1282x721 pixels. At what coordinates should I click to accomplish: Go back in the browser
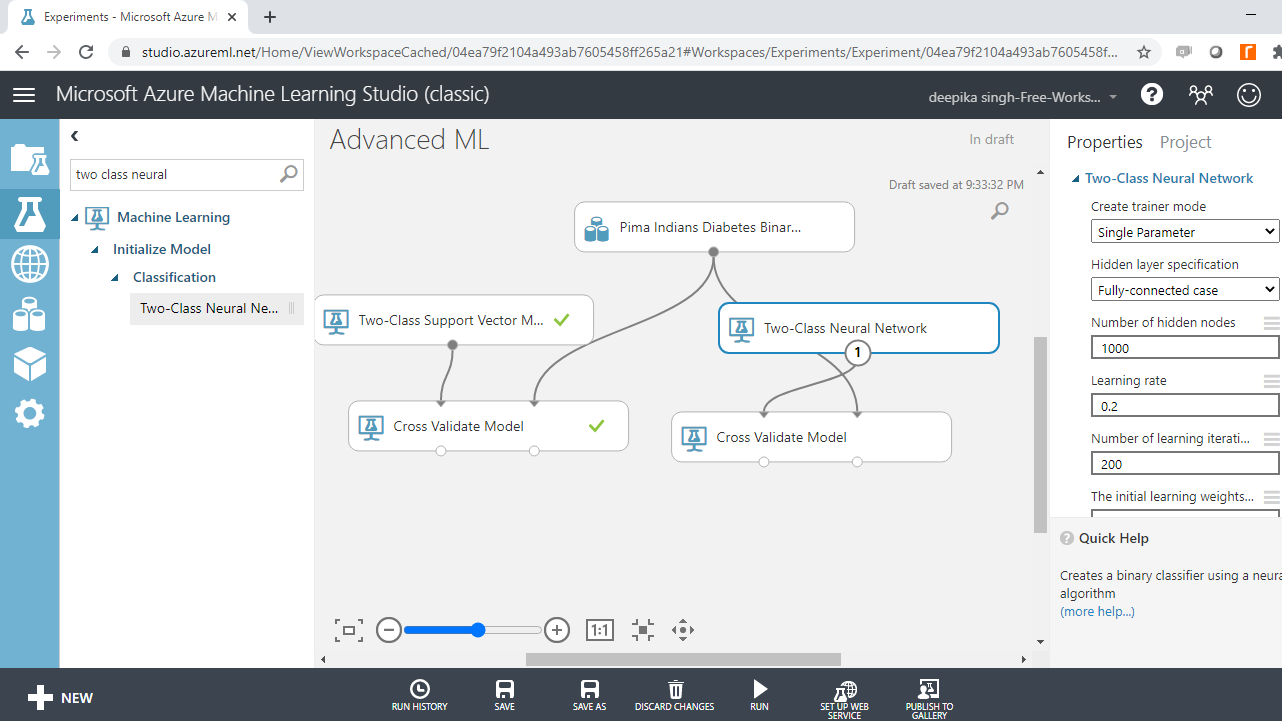22,52
